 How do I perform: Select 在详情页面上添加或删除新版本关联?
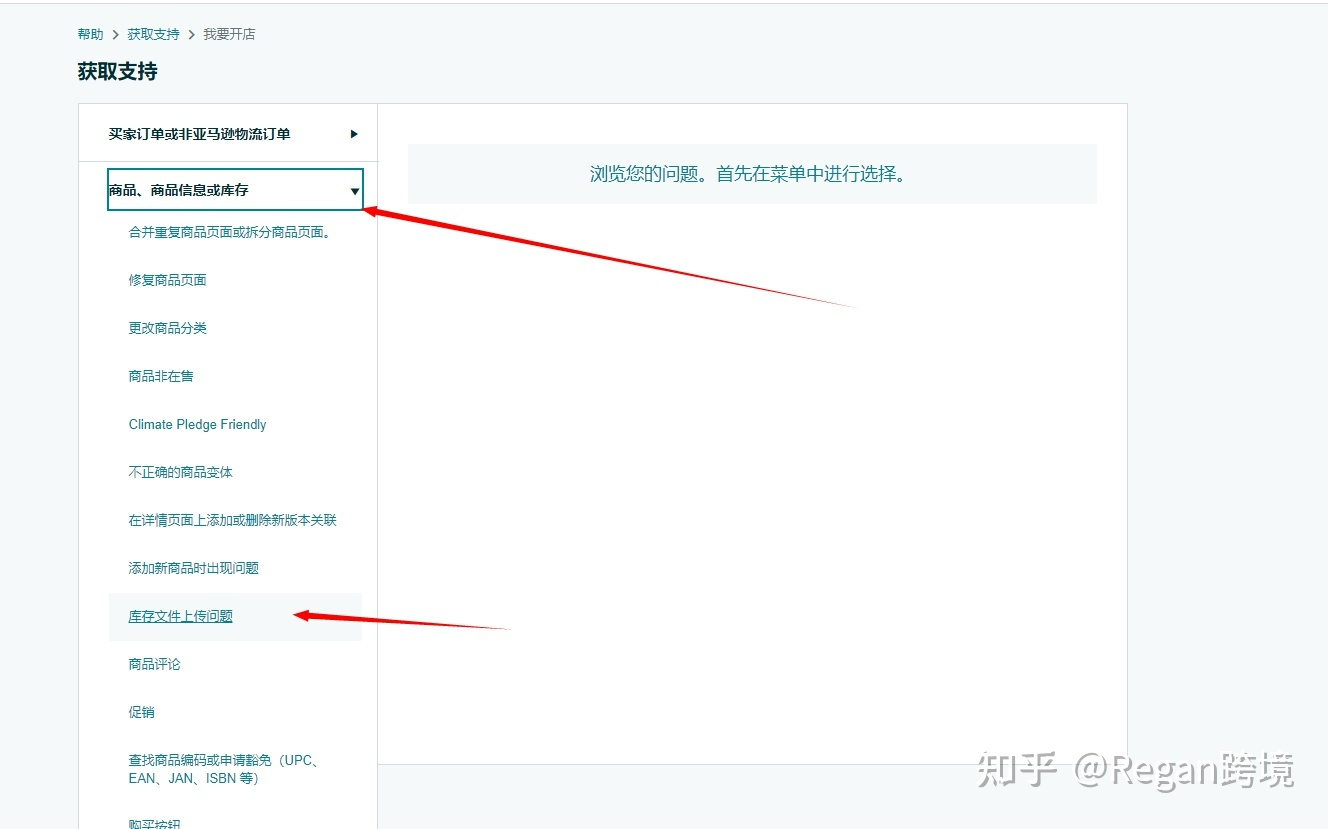232,519
